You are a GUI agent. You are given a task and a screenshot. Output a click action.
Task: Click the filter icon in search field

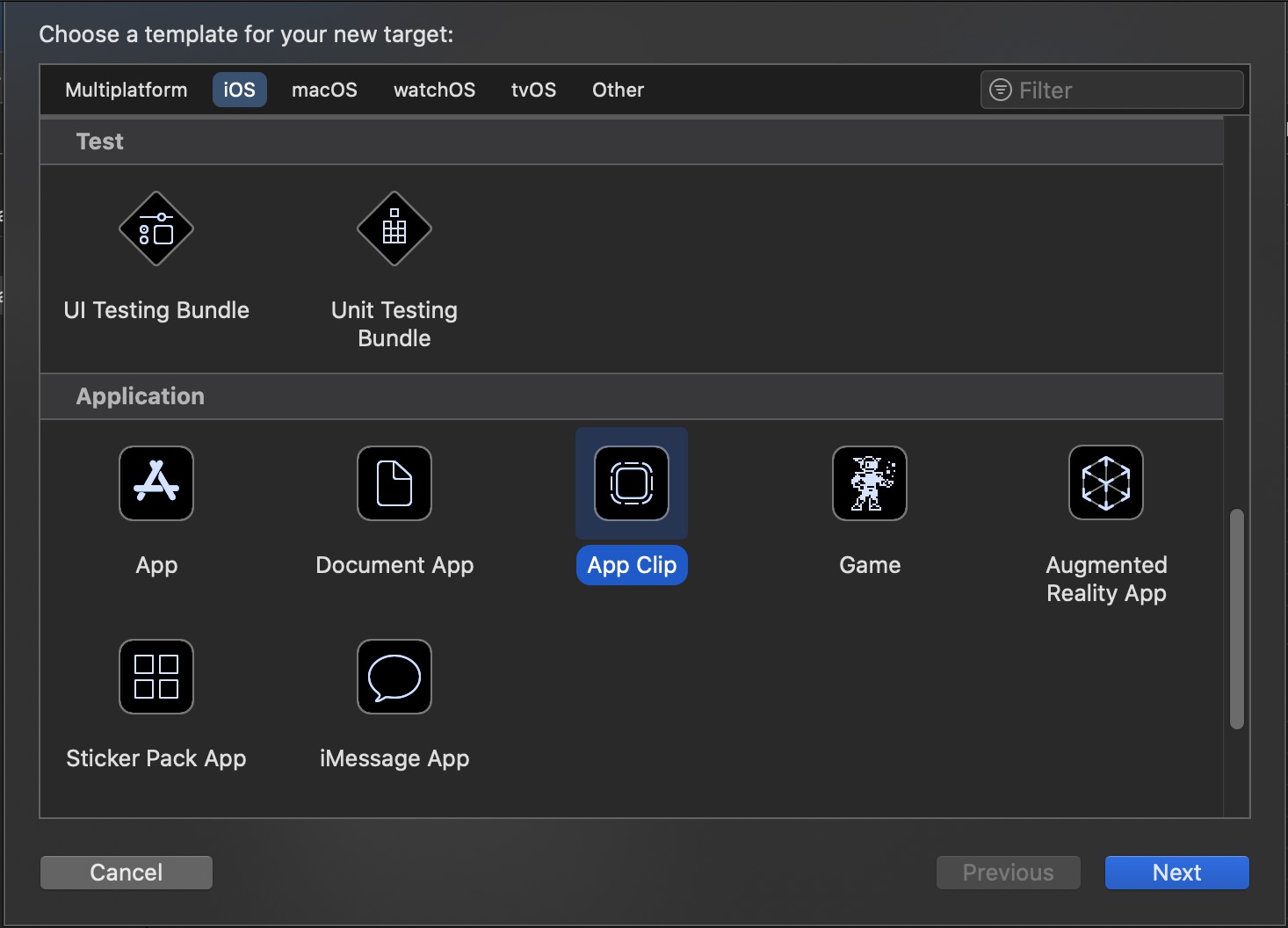coord(1001,90)
